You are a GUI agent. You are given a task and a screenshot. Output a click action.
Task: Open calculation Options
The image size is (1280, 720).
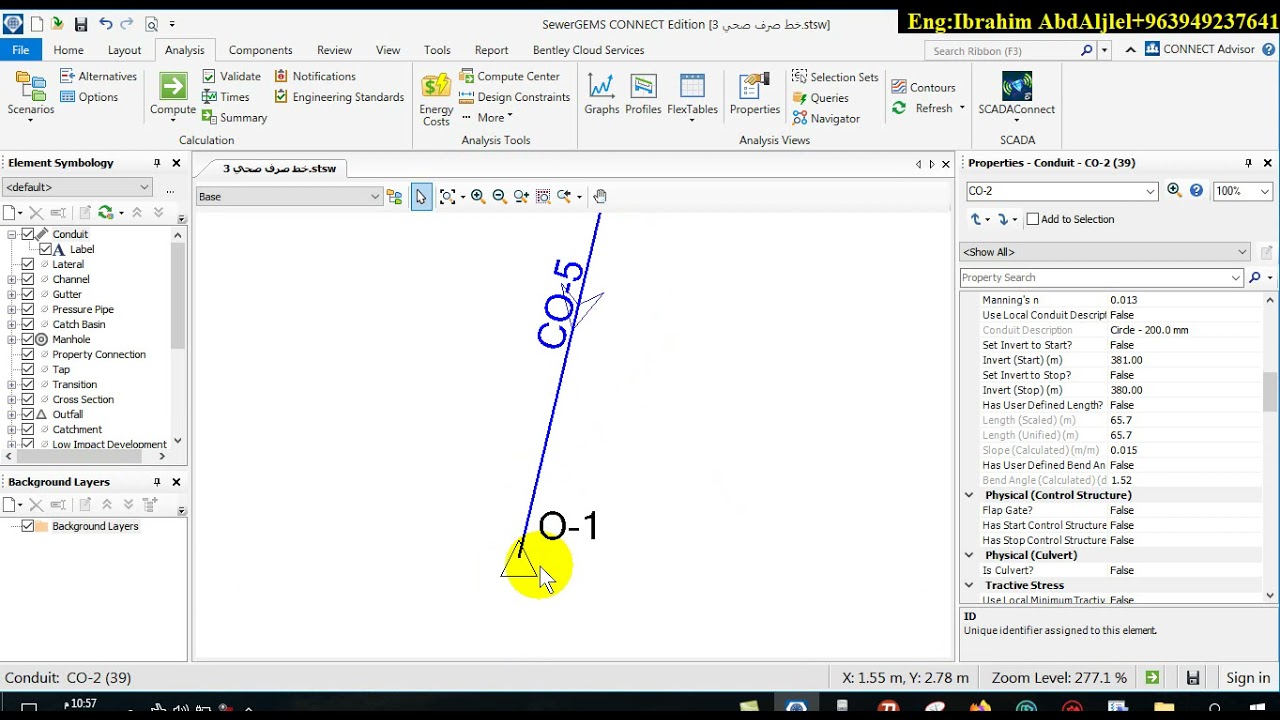click(x=89, y=97)
